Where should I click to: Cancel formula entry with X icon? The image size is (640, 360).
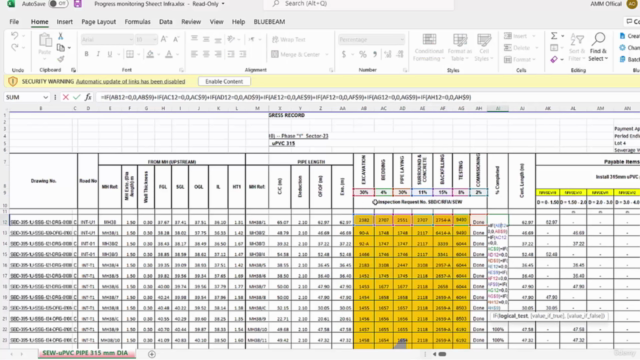[x=66, y=97]
